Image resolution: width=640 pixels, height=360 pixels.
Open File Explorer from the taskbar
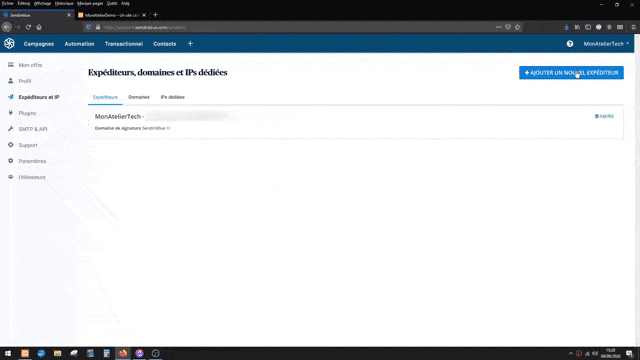tap(58, 353)
